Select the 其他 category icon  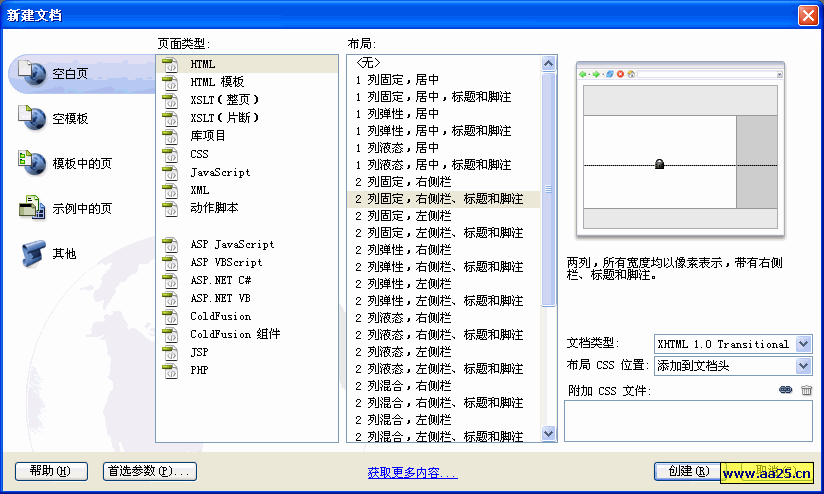tap(31, 253)
